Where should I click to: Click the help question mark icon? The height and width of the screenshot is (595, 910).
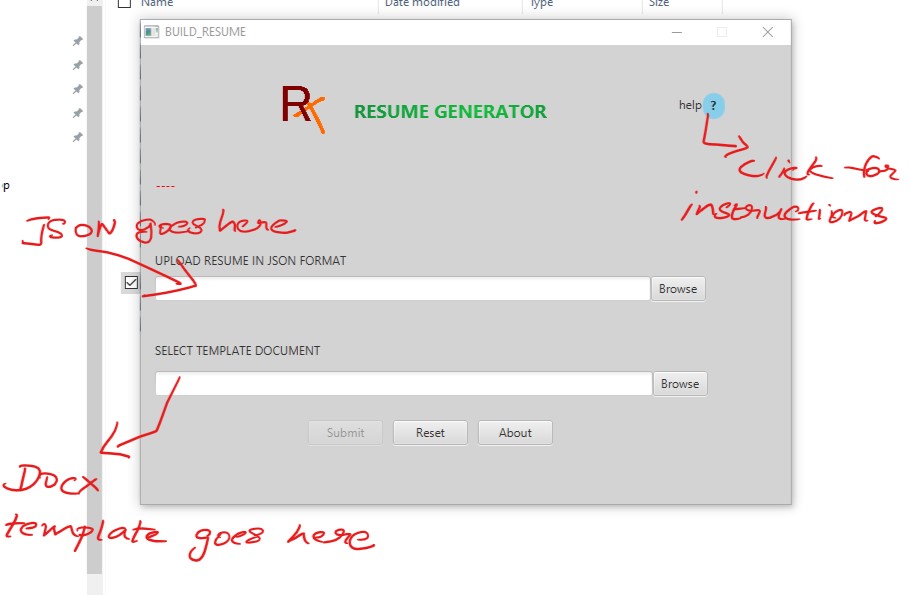pos(713,105)
